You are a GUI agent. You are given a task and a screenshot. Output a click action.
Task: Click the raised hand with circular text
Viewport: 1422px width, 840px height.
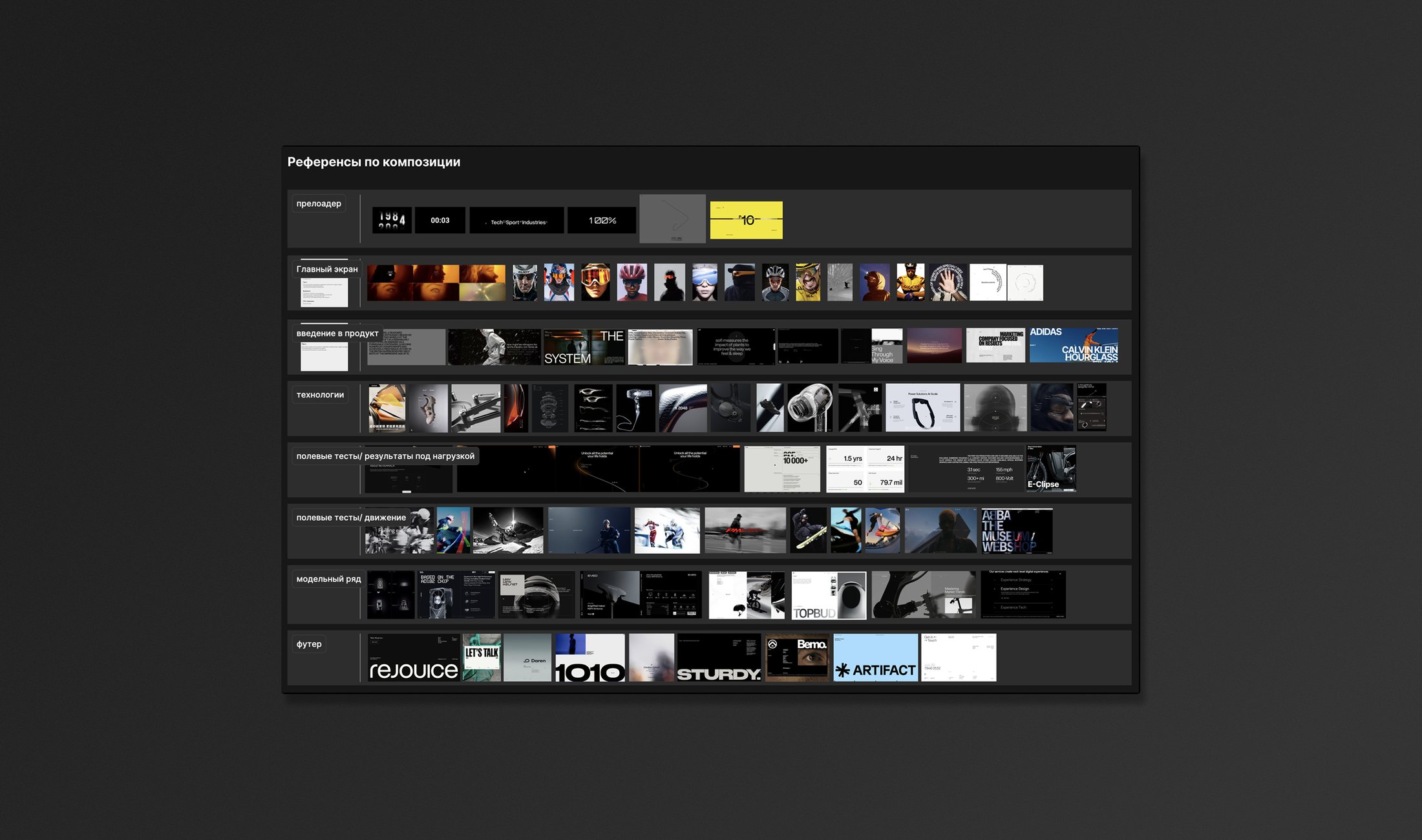click(x=948, y=282)
